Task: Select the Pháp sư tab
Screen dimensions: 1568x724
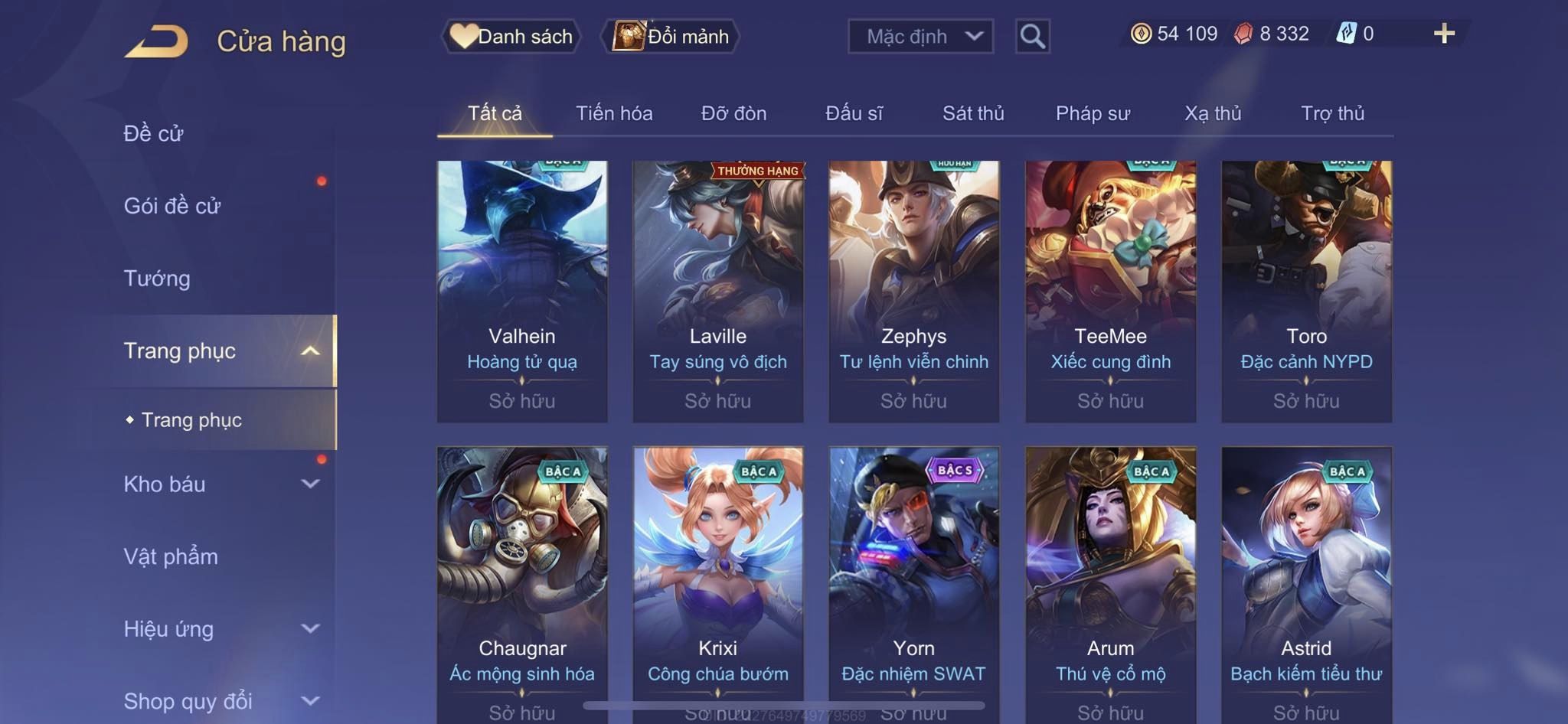Action: [1093, 113]
